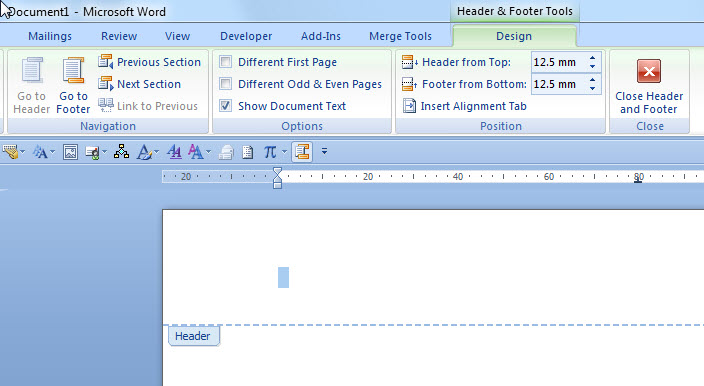Click the Go to Footer icon
This screenshot has height=386, width=704.
(x=73, y=70)
